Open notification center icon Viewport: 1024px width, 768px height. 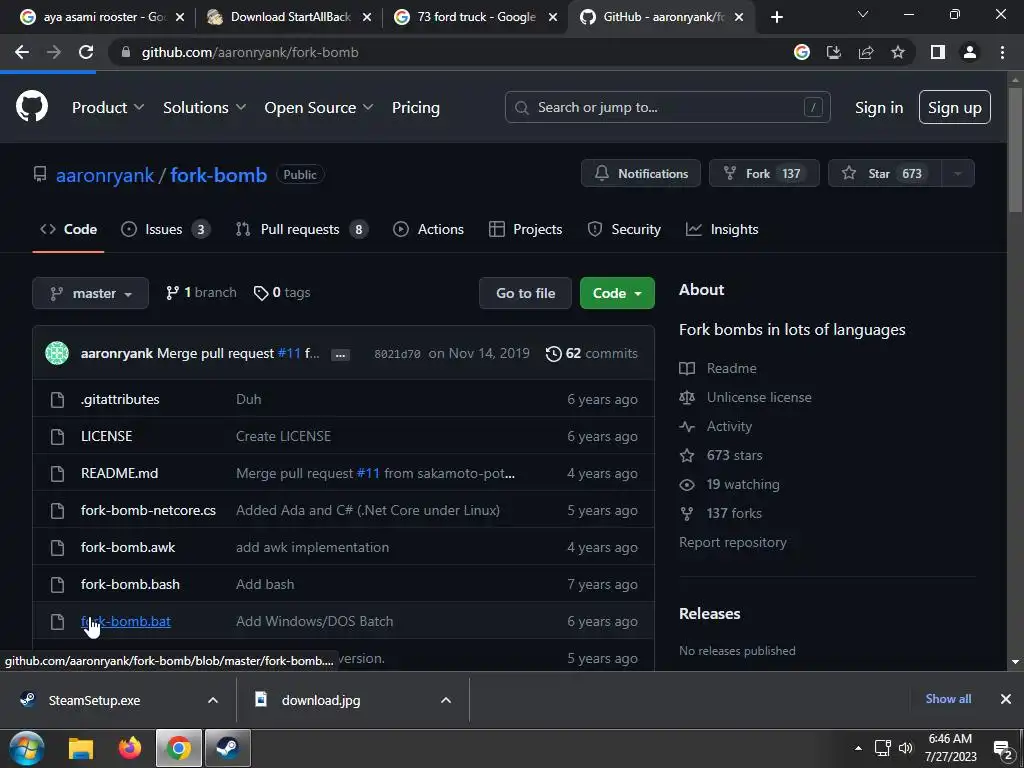coord(1002,749)
